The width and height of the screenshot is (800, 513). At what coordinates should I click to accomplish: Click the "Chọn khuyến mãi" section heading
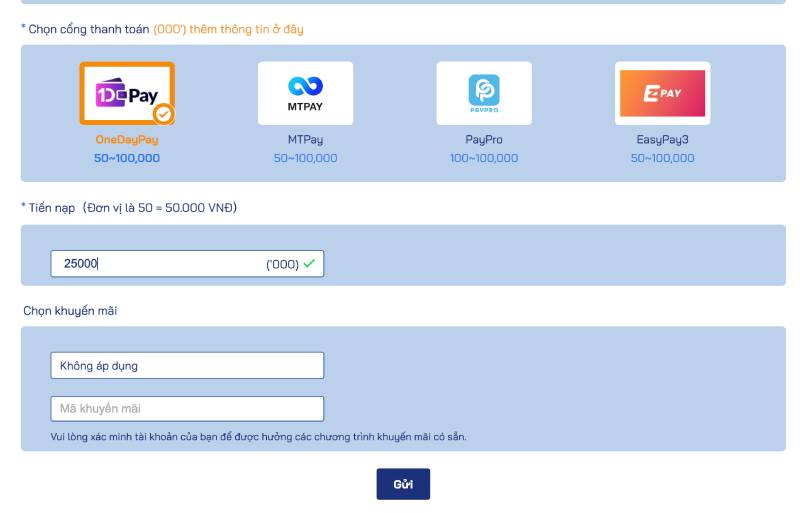coord(70,311)
